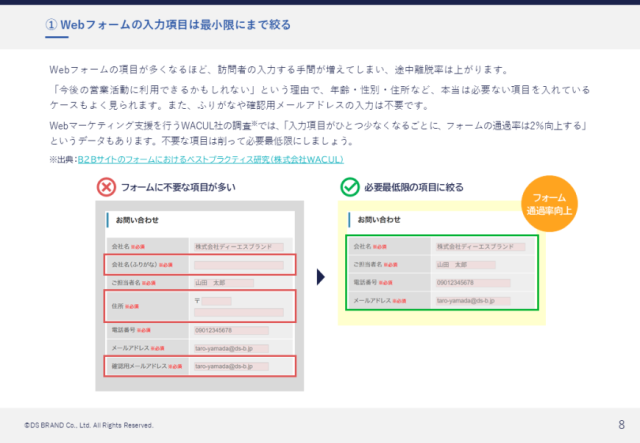Click the red X icon beside フォームに不要な項目が多い
Image resolution: width=640 pixels, height=443 pixels.
[106, 187]
